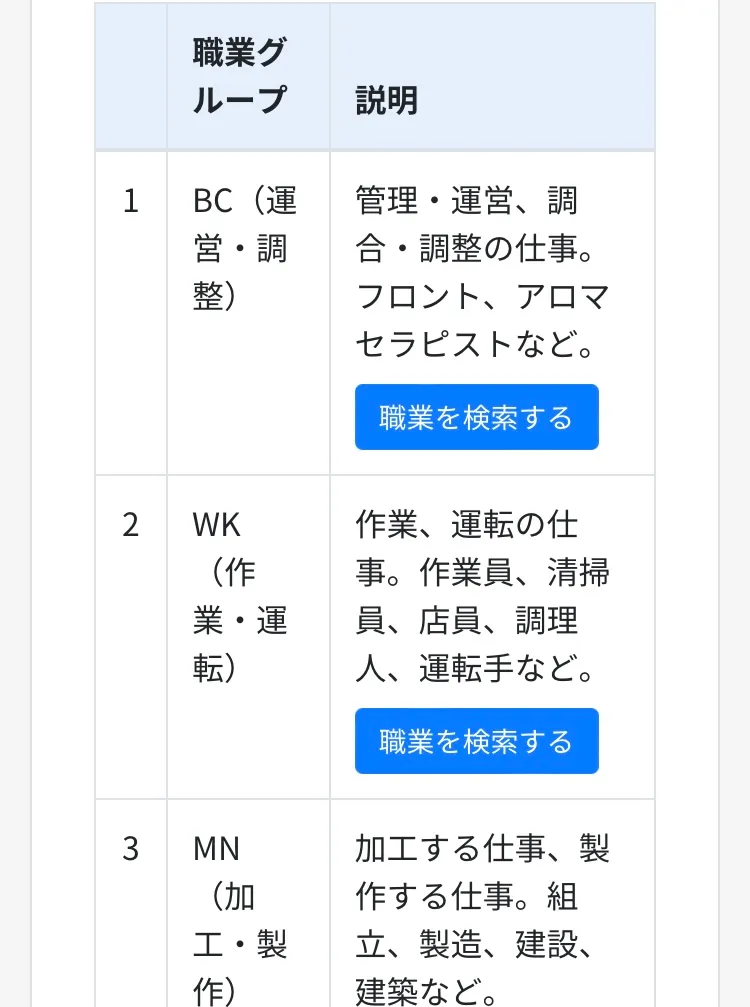Select row number 1 cell
Screen dimensions: 750x1007
(131, 313)
